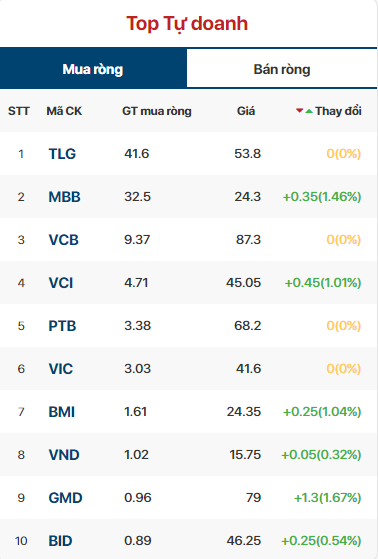Viewport: 378px width, 559px height.
Task: Open the VCI stock ticker
Action: [61, 283]
